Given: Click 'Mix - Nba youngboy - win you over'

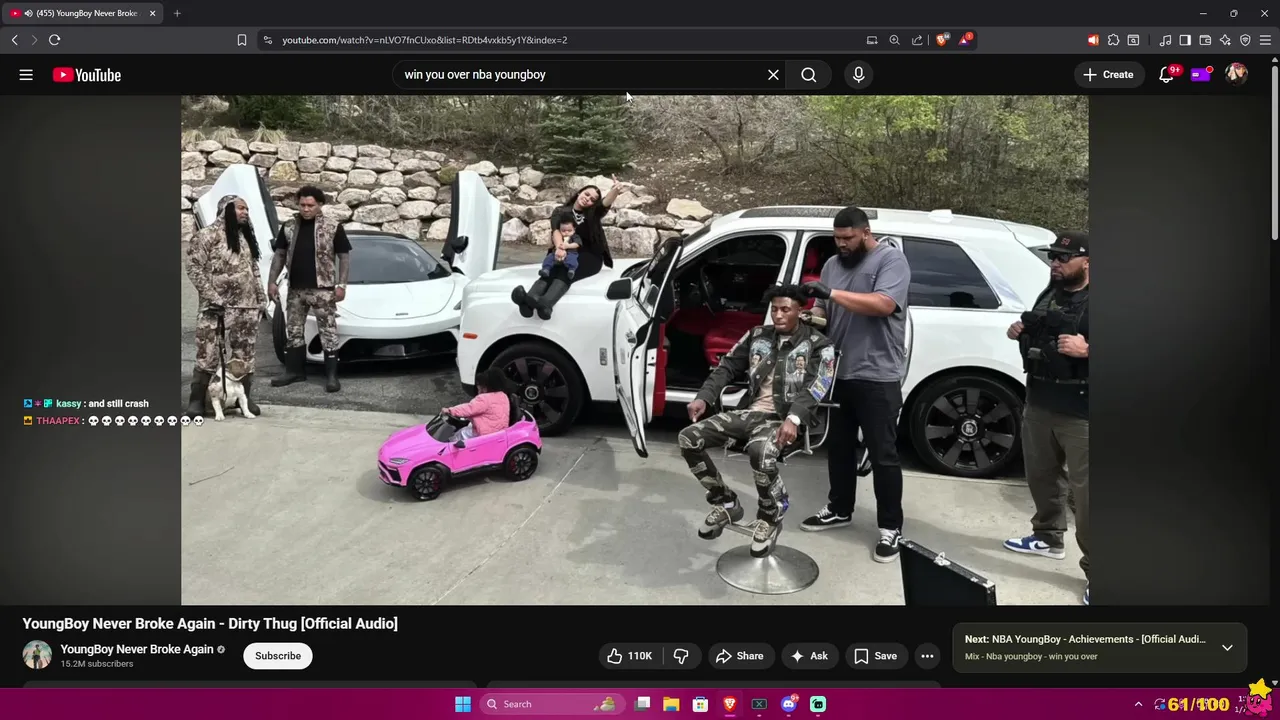Looking at the screenshot, I should click(1031, 657).
